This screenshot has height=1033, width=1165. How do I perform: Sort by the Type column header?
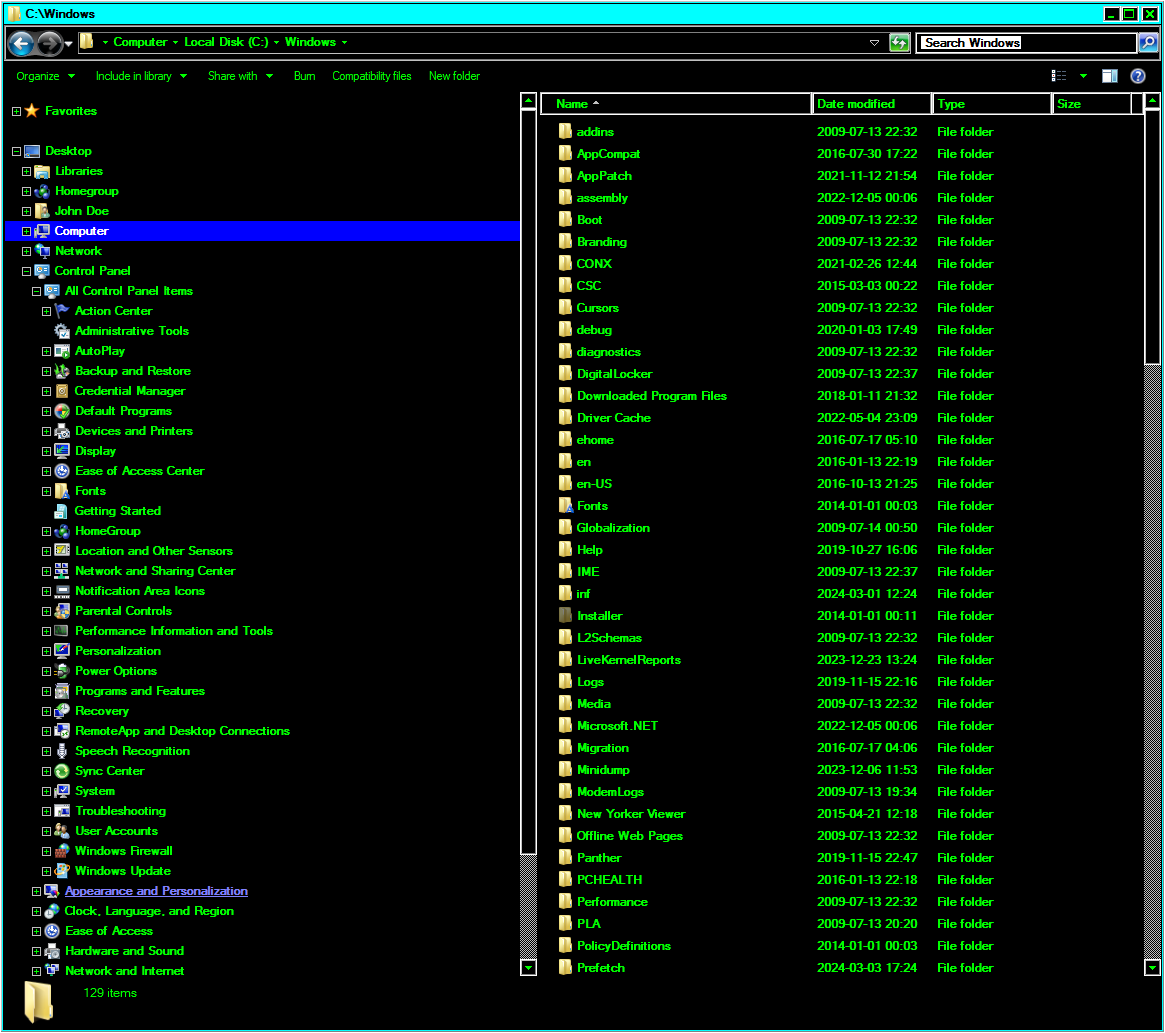pyautogui.click(x=992, y=104)
